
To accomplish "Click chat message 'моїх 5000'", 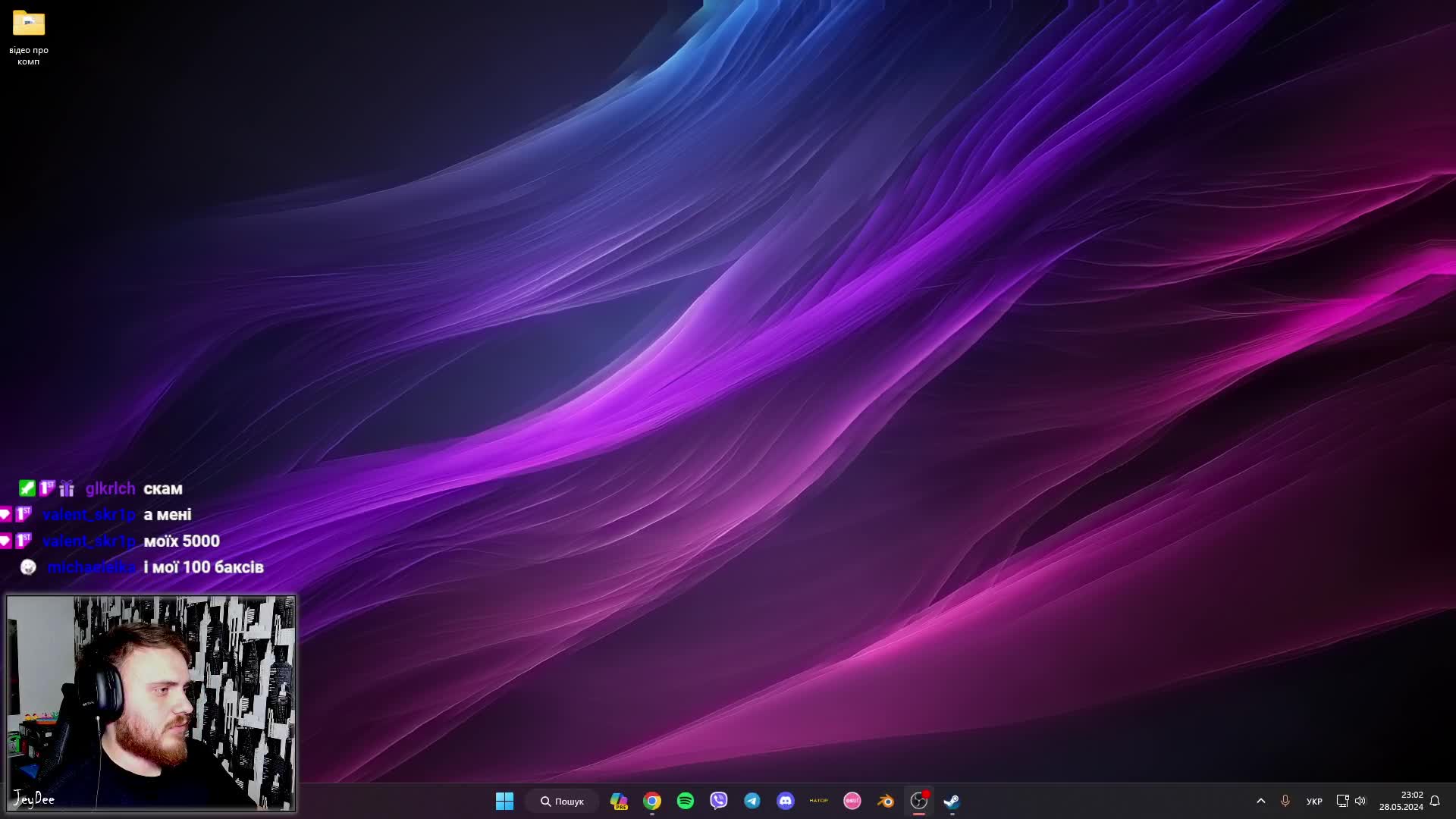I will (182, 541).
